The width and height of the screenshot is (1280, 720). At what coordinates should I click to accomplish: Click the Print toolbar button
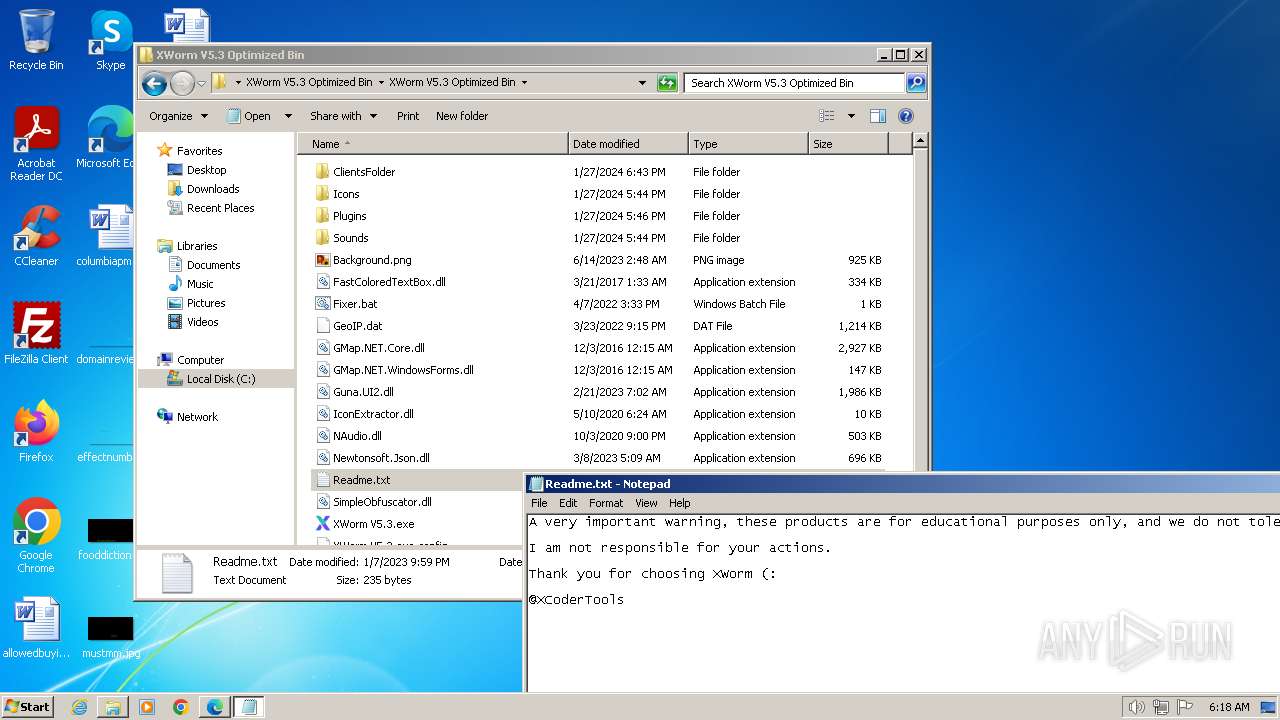[x=408, y=116]
